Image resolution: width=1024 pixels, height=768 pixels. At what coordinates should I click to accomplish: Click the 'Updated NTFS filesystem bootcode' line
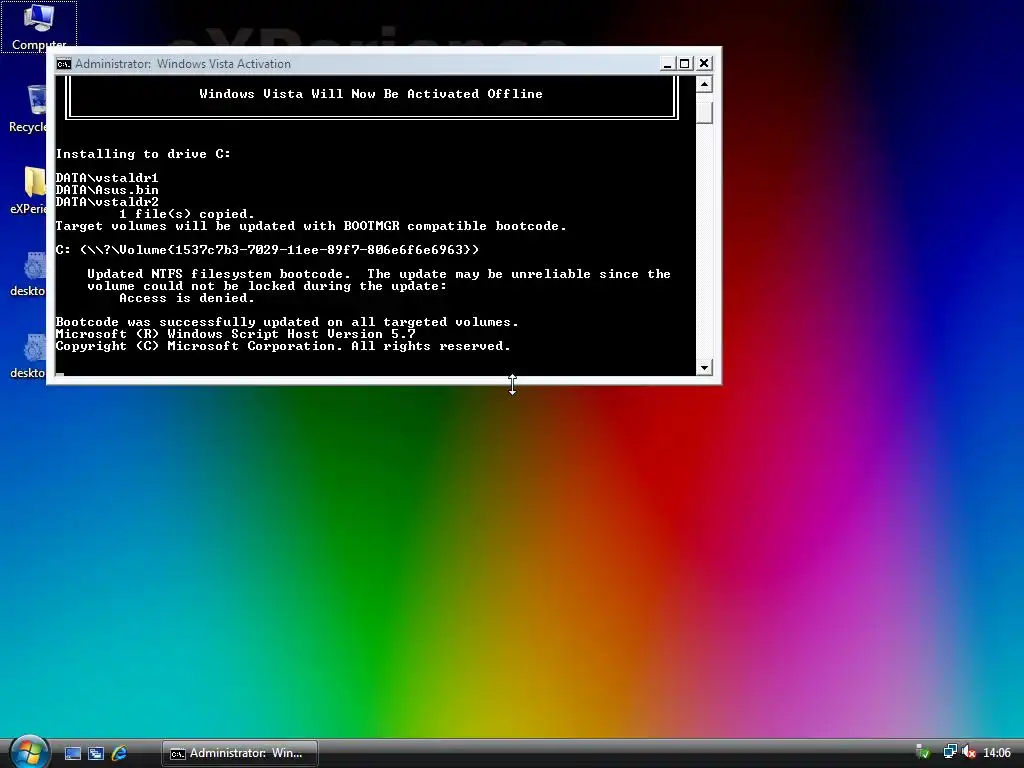(x=379, y=274)
